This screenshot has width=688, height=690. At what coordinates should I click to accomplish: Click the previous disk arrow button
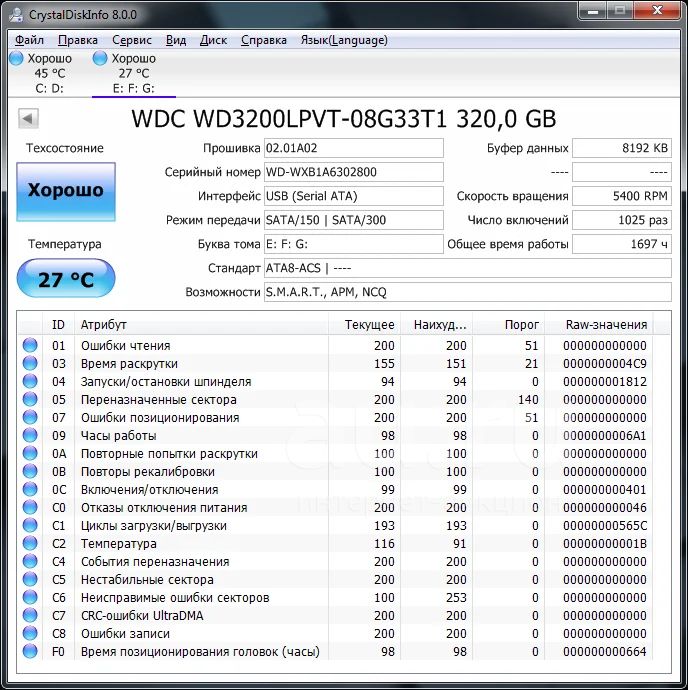point(29,118)
